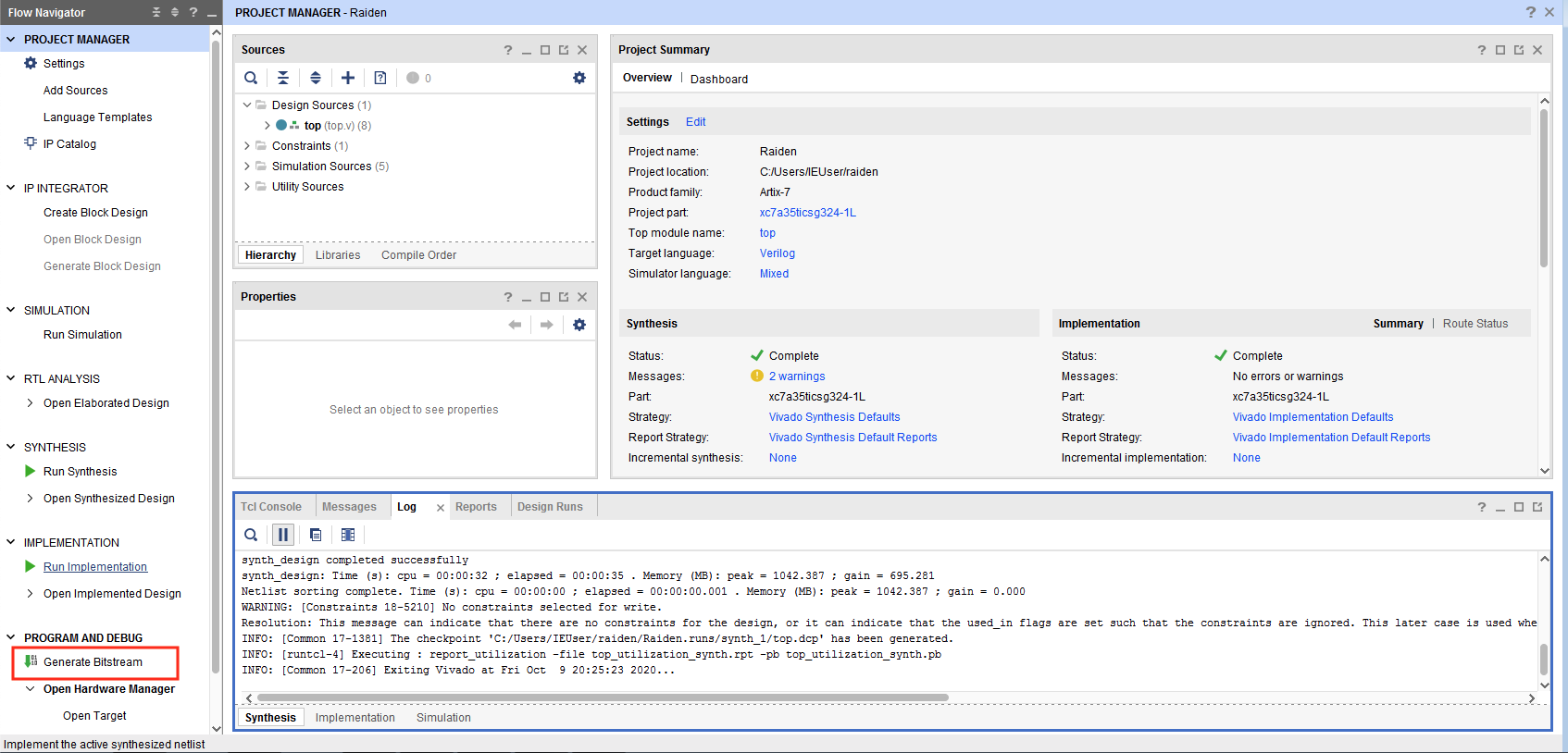Open Settings gear in Project Manager
1568x753 pixels.
(x=31, y=63)
